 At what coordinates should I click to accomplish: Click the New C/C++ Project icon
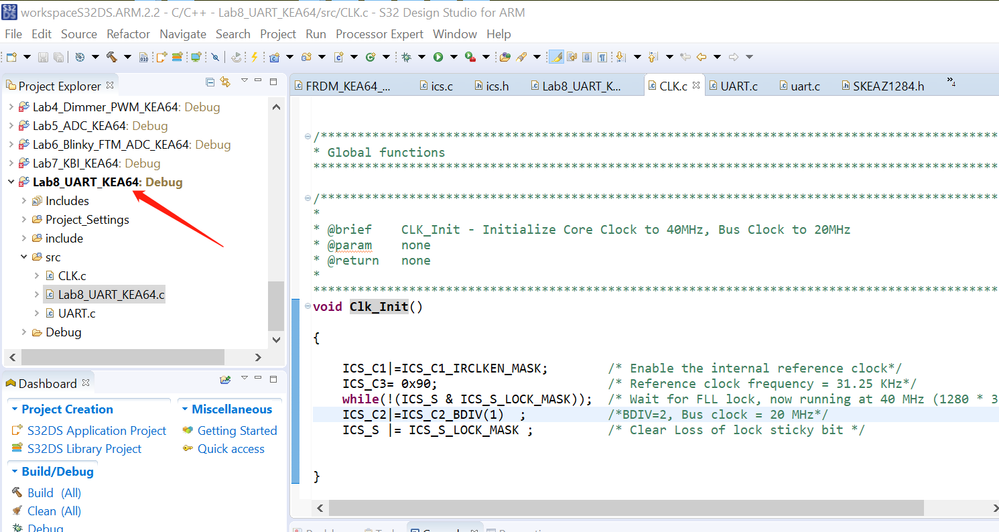pos(274,57)
